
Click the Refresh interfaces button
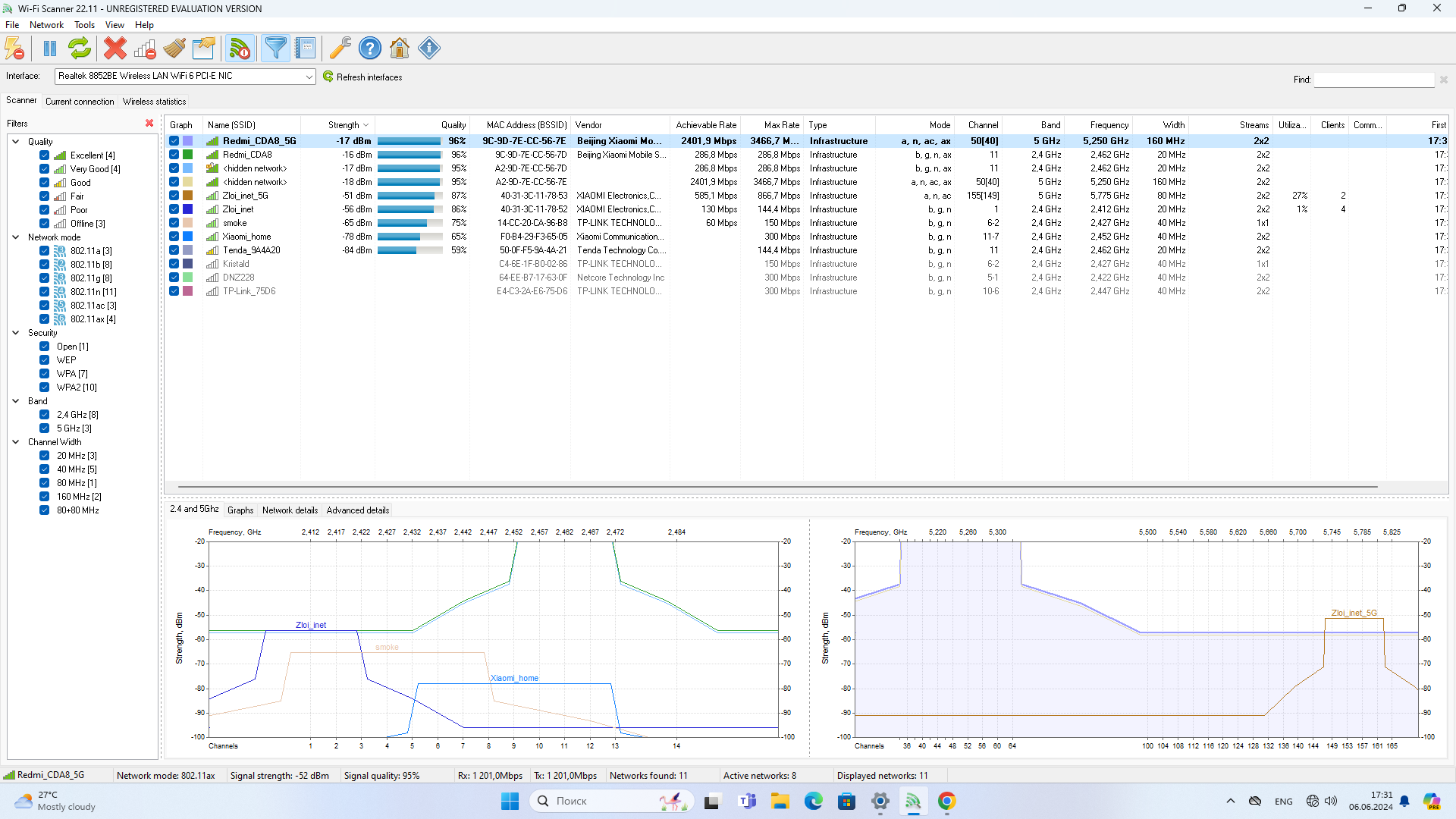(362, 77)
